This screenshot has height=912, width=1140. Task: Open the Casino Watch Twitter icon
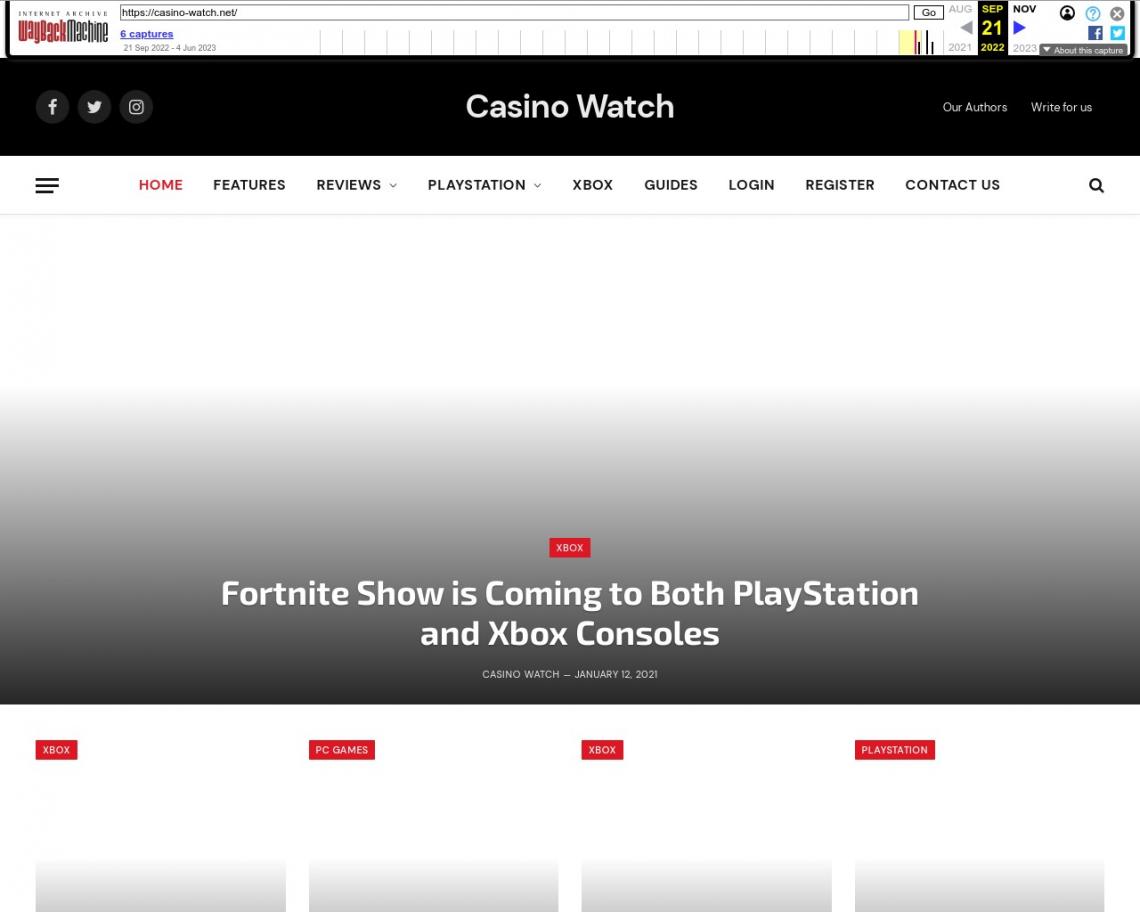pyautogui.click(x=95, y=107)
